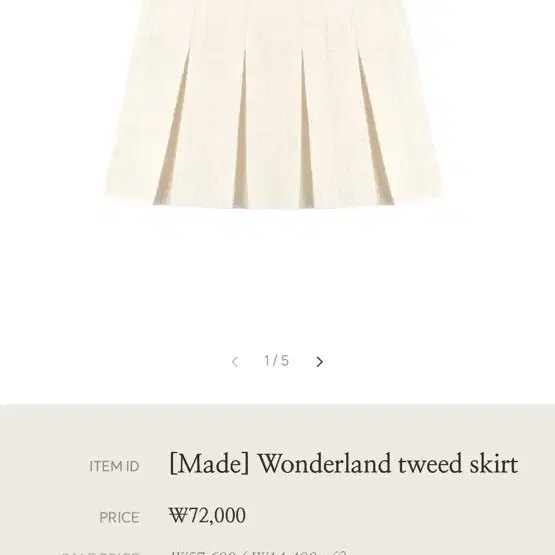Click the SALE PRICE label at bottom

[x=100, y=553]
